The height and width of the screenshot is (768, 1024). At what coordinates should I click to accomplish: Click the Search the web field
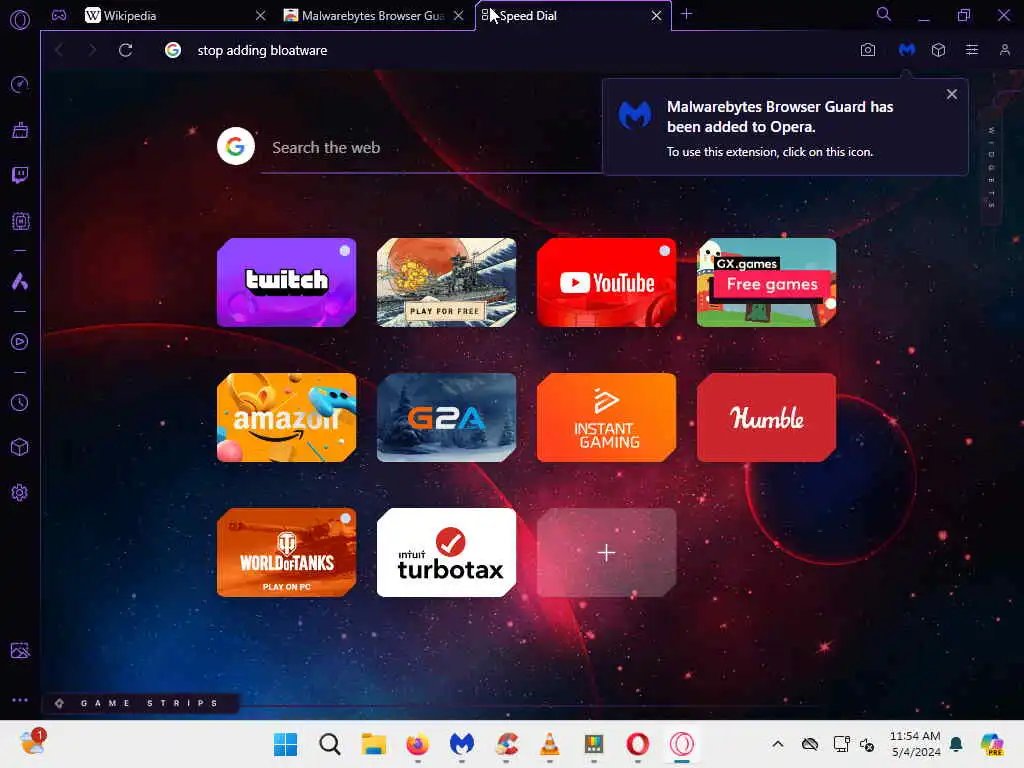pos(431,148)
